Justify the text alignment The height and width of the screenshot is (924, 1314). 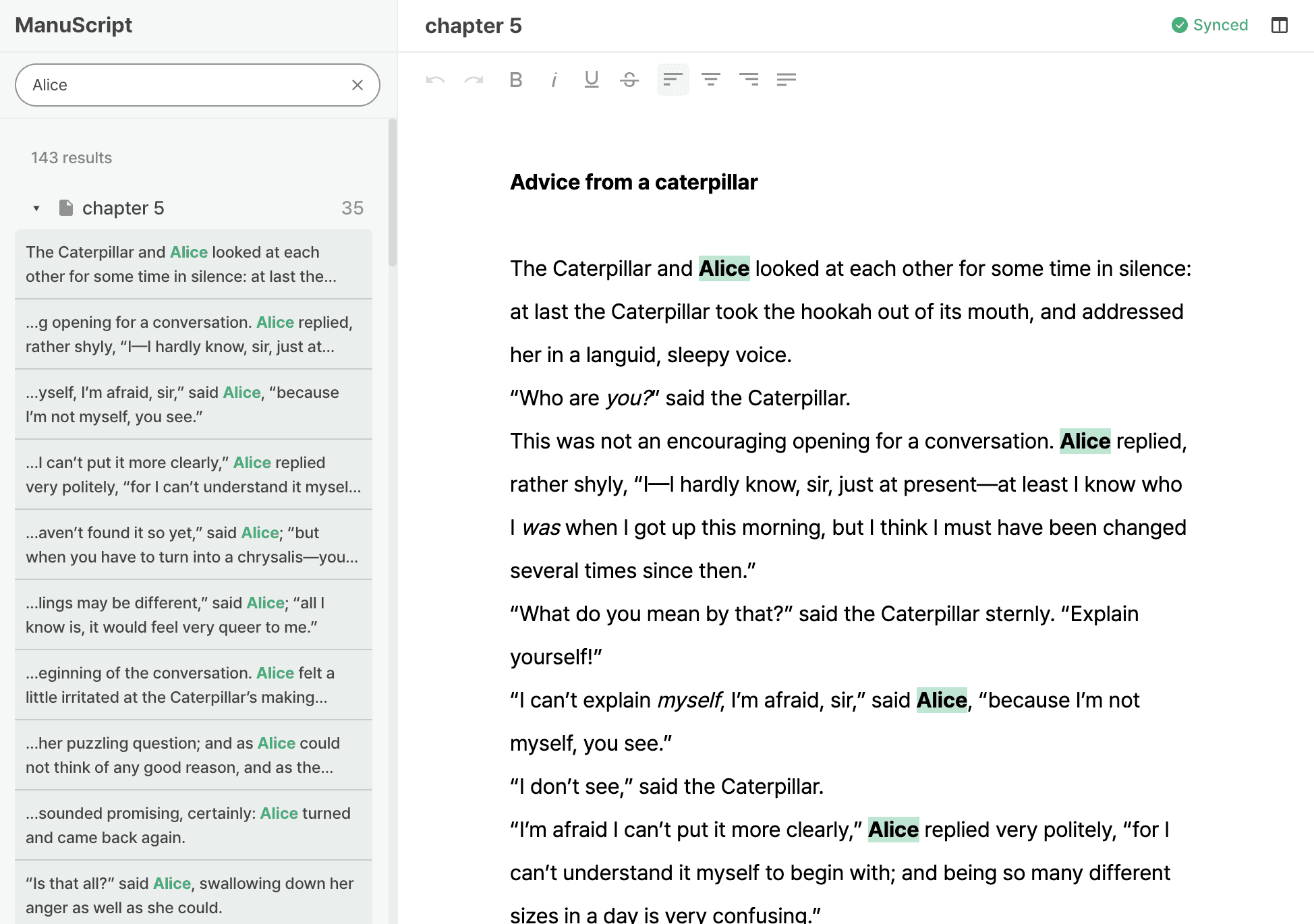pos(786,80)
